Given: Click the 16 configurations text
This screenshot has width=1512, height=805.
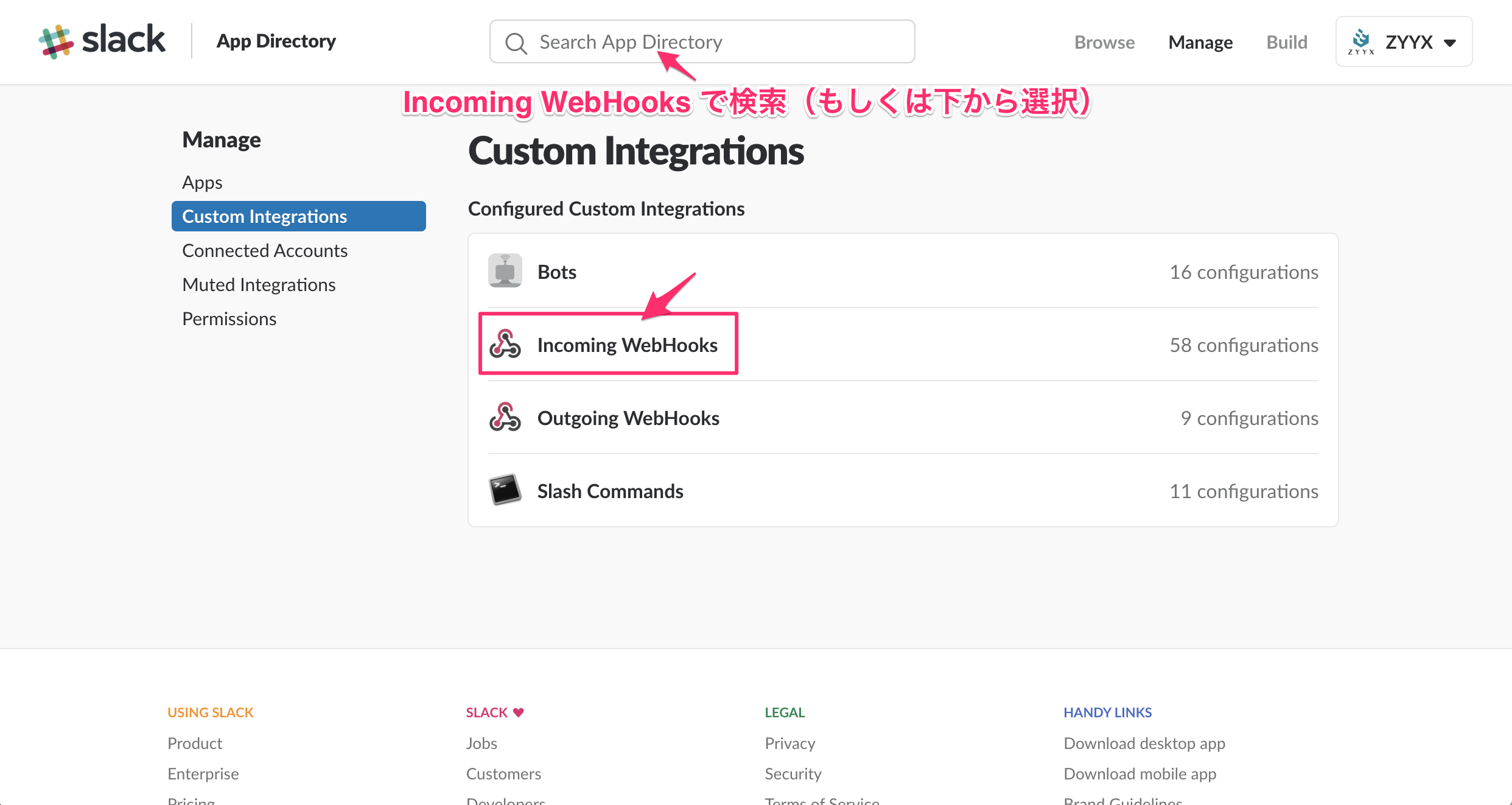Looking at the screenshot, I should pyautogui.click(x=1244, y=272).
